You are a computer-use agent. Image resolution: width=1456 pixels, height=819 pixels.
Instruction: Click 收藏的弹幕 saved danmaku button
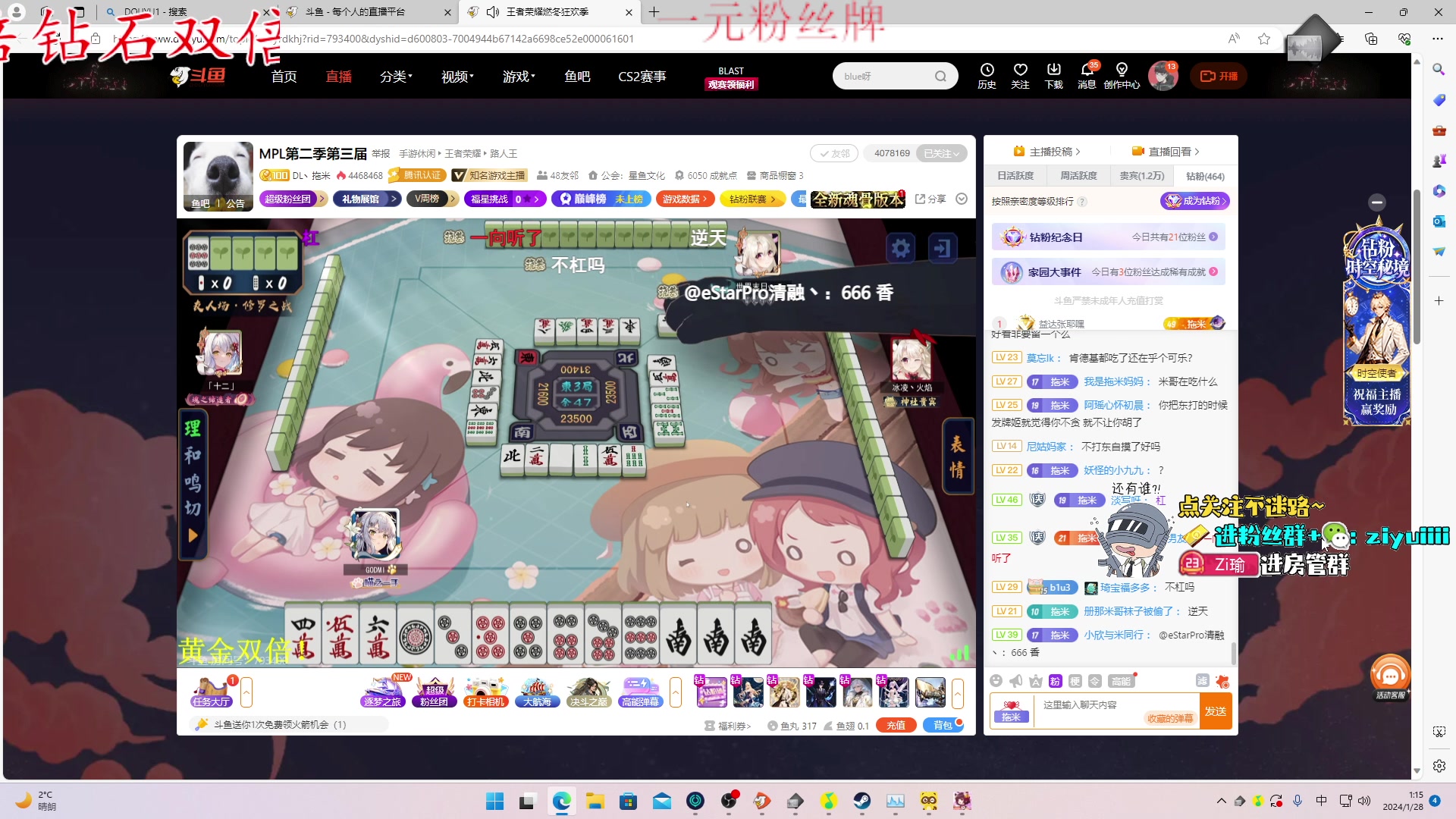coord(1170,718)
